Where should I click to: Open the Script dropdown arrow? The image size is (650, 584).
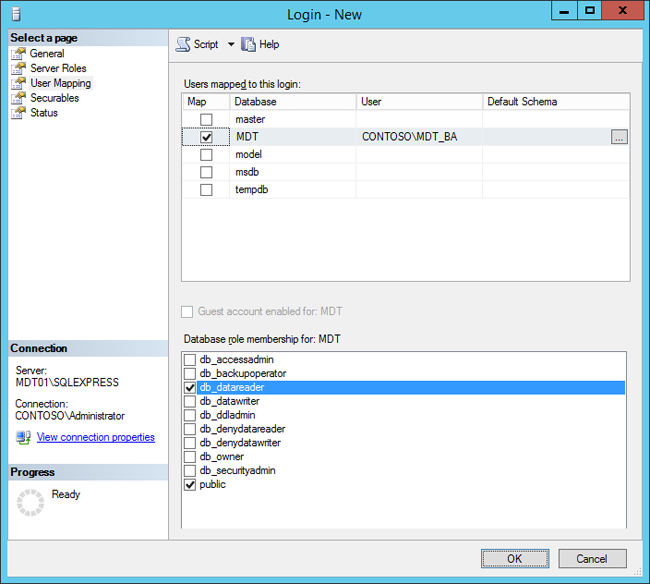coord(231,44)
